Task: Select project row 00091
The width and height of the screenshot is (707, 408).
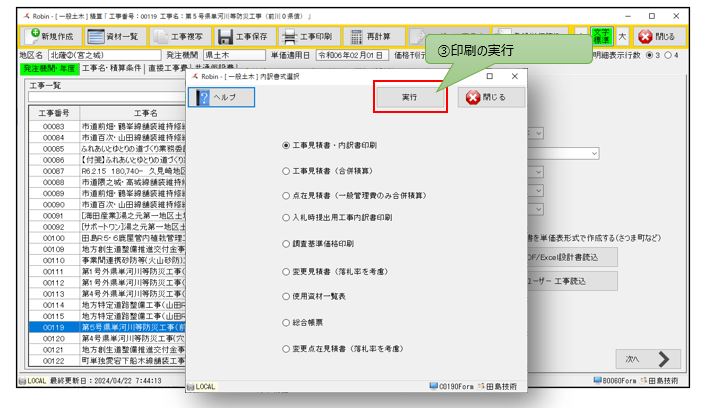Action: coord(107,215)
